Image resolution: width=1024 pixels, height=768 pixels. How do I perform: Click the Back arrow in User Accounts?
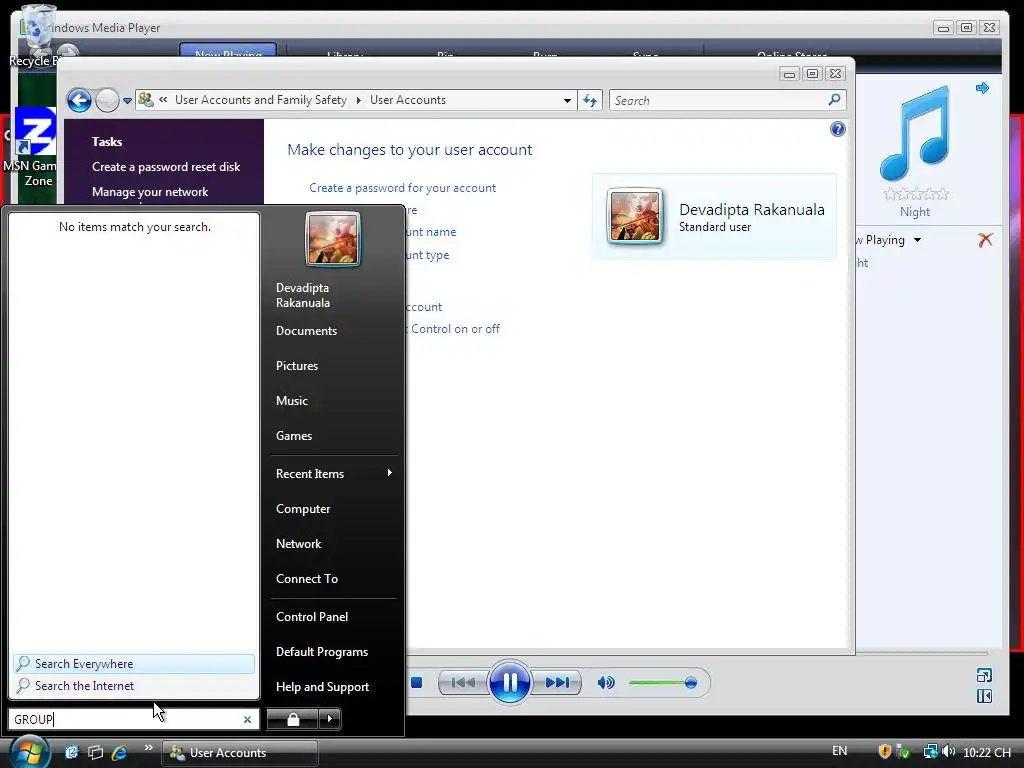(79, 101)
